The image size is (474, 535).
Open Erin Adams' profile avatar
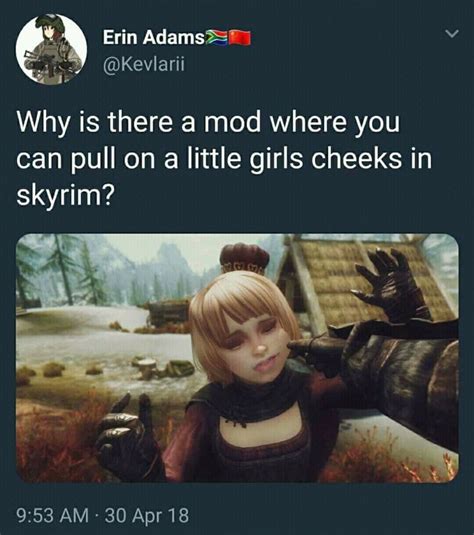tap(51, 49)
